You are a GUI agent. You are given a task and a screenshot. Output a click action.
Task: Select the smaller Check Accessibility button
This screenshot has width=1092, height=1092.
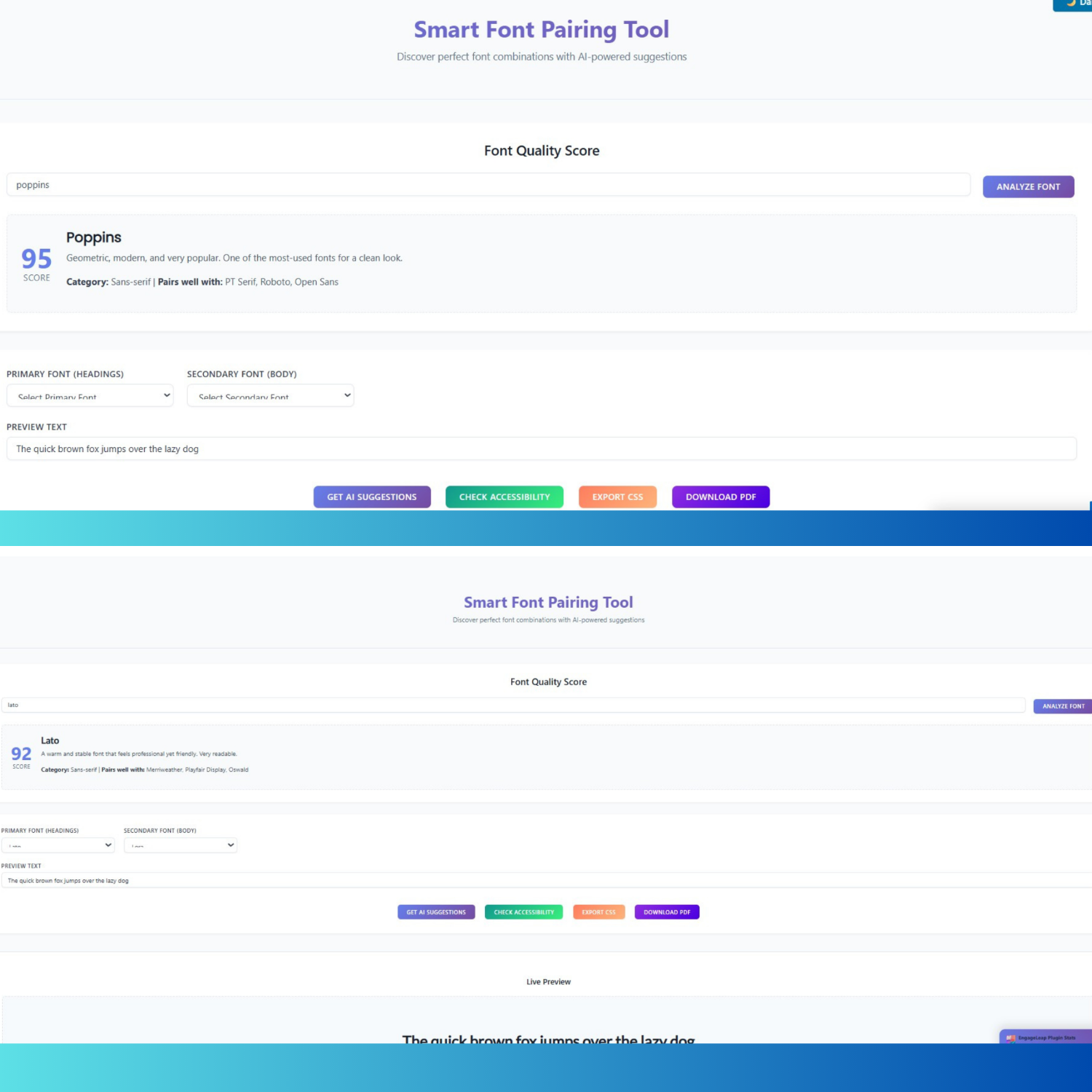pos(523,912)
